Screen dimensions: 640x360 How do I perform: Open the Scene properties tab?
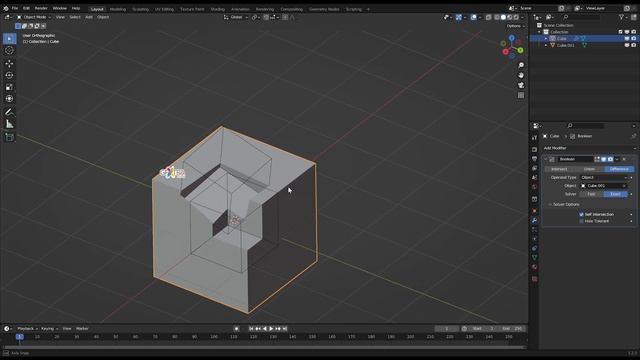535,177
